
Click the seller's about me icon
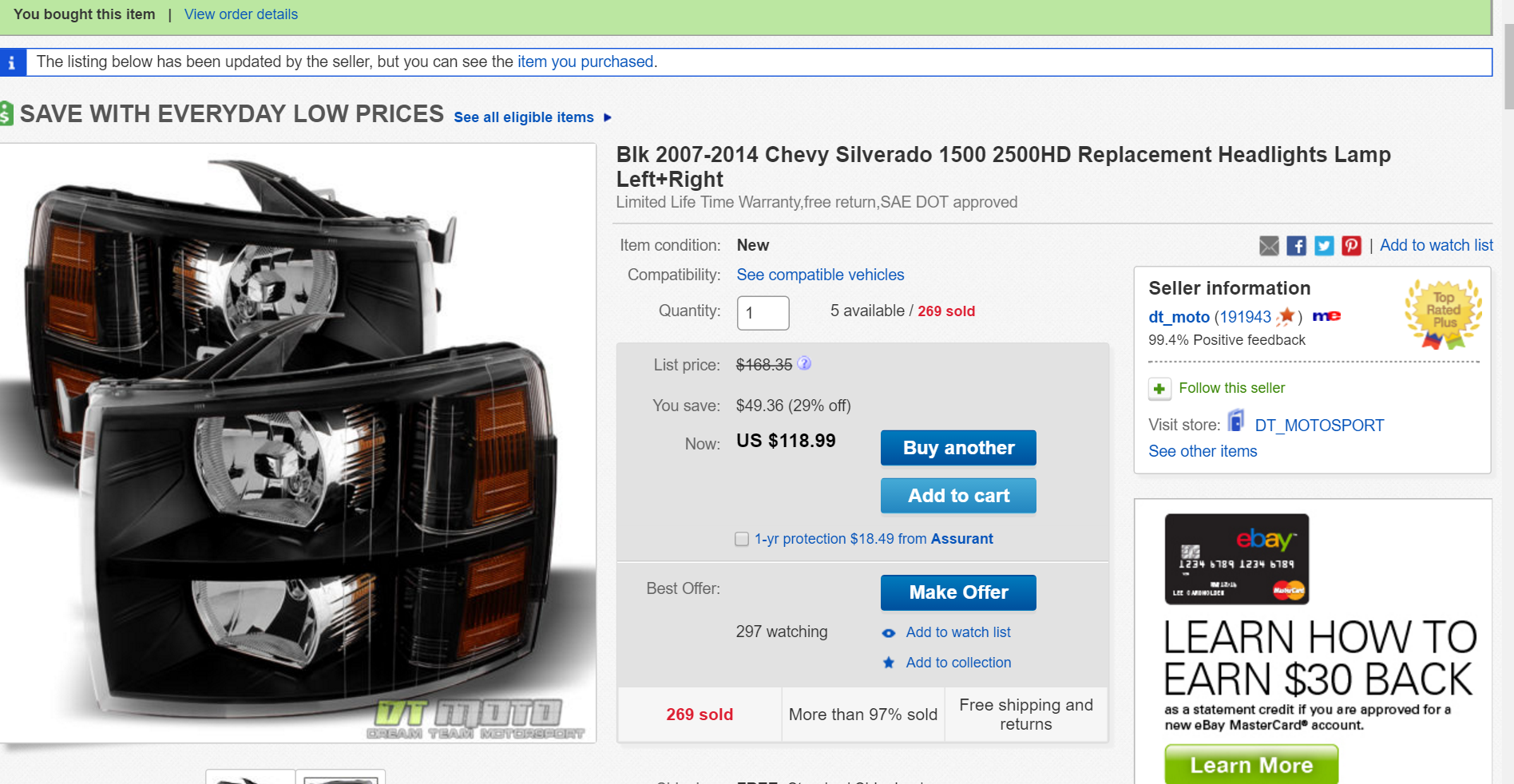1326,316
